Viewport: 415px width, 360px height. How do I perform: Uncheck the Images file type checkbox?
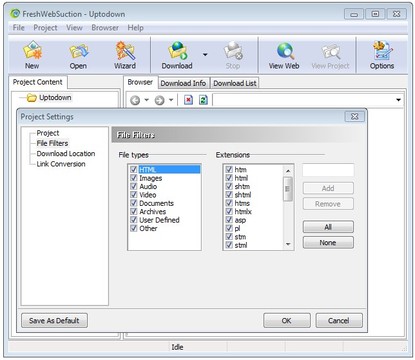point(134,178)
